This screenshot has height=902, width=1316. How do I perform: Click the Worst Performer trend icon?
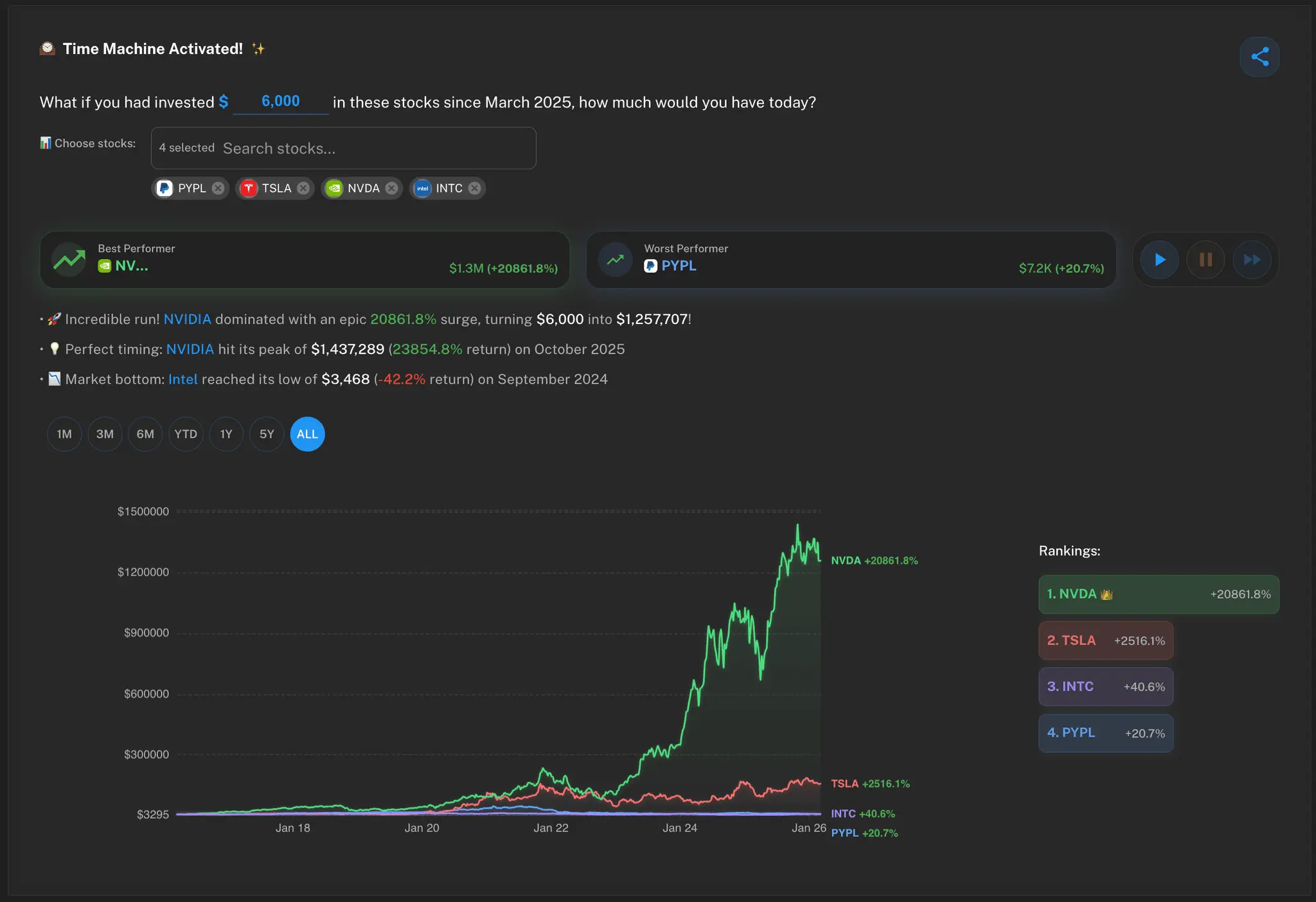click(x=616, y=260)
